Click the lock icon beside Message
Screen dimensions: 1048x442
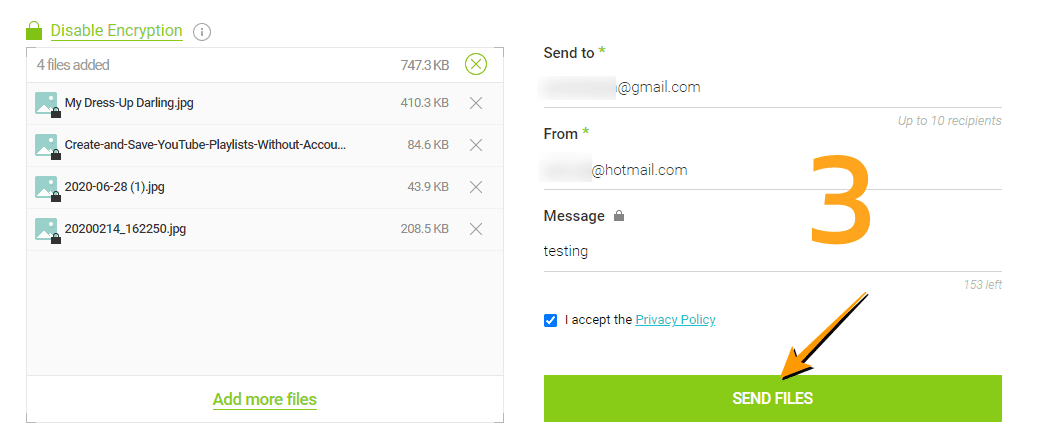[x=619, y=216]
